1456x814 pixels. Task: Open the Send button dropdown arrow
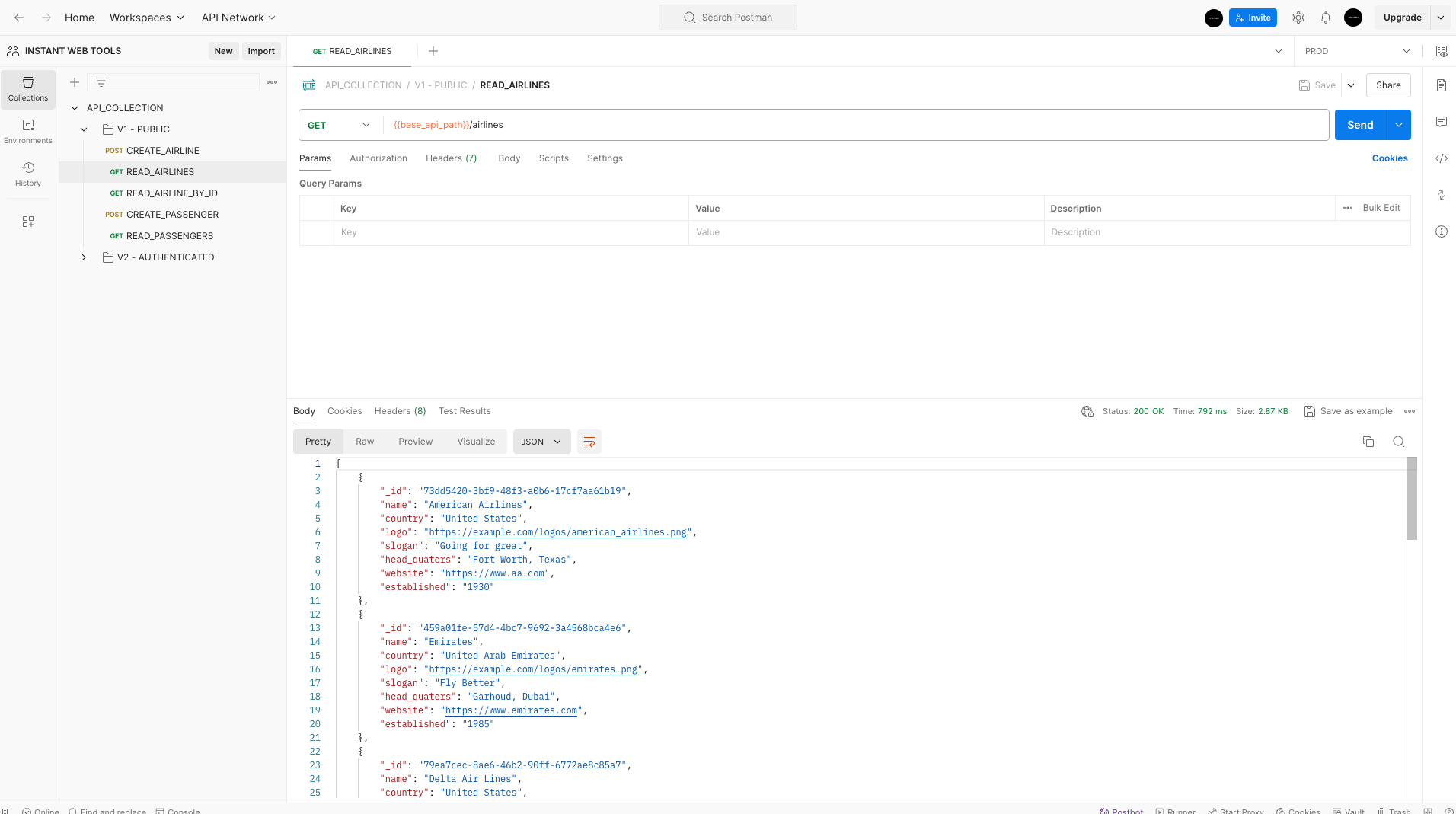1399,125
